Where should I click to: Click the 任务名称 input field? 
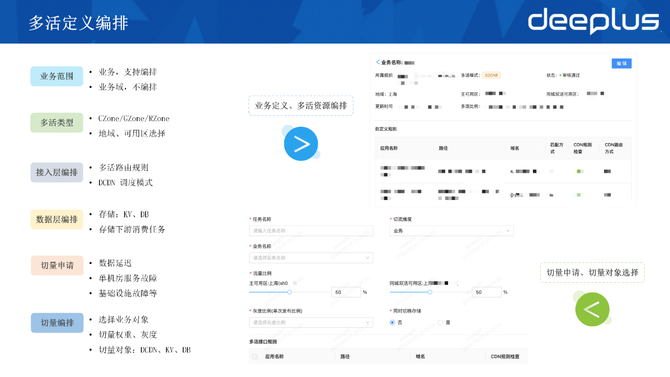point(311,231)
